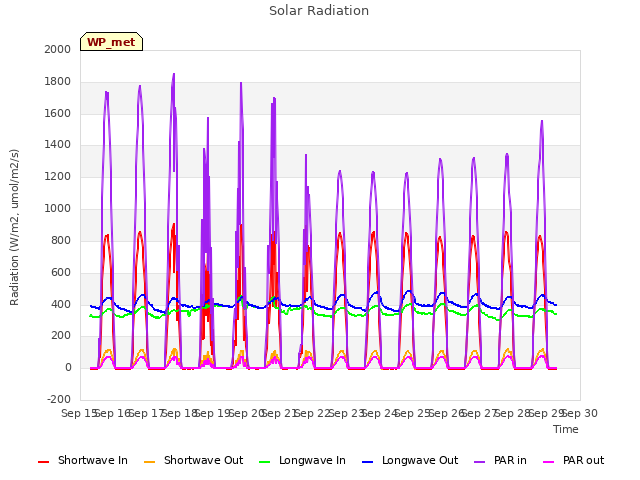Select the Shortwave Out legend label
The width and height of the screenshot is (640, 480).
point(203,460)
